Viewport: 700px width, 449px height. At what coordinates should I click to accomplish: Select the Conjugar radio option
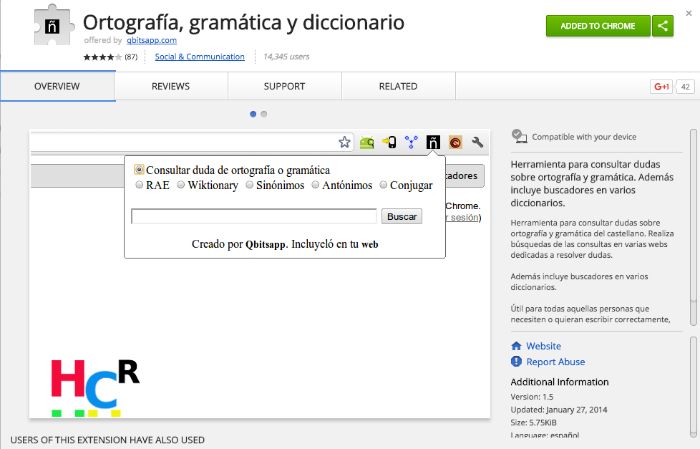pyautogui.click(x=383, y=185)
